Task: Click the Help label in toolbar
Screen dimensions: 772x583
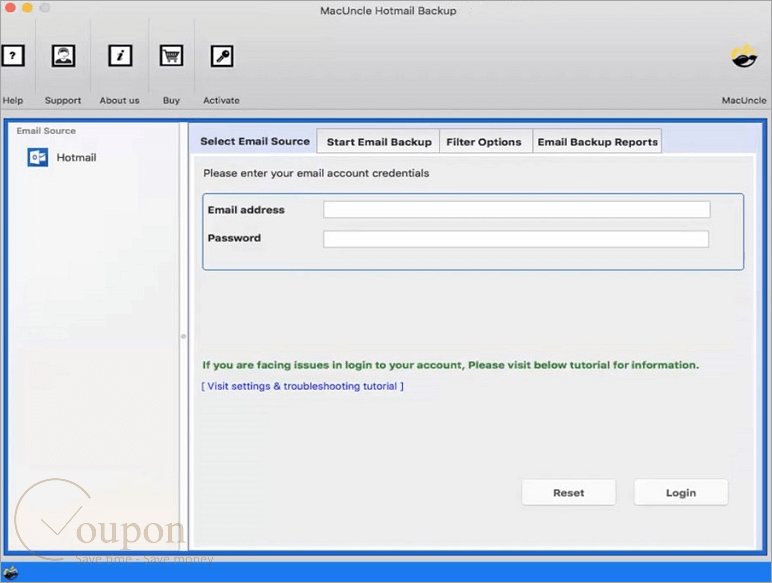Action: click(12, 100)
